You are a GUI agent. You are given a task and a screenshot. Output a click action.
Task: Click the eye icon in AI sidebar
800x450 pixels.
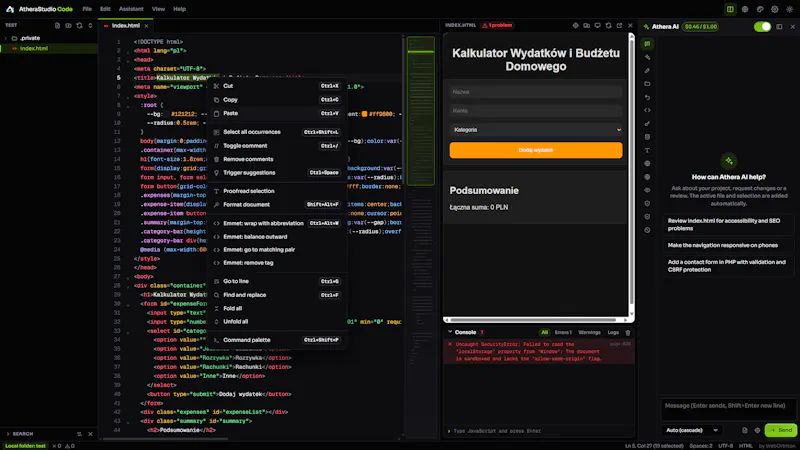point(647,190)
